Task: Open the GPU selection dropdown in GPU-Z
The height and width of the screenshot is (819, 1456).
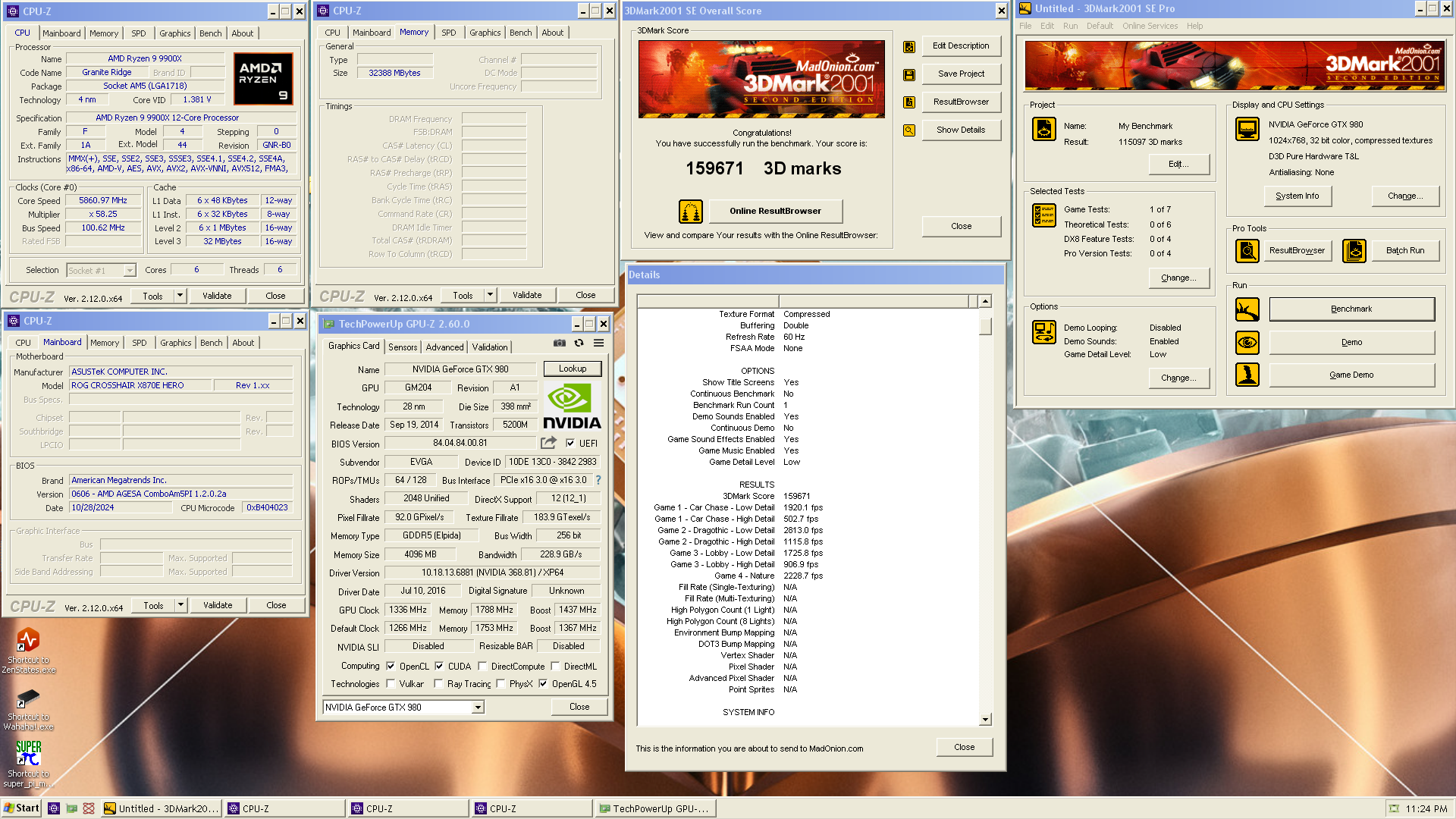Action: [x=478, y=708]
